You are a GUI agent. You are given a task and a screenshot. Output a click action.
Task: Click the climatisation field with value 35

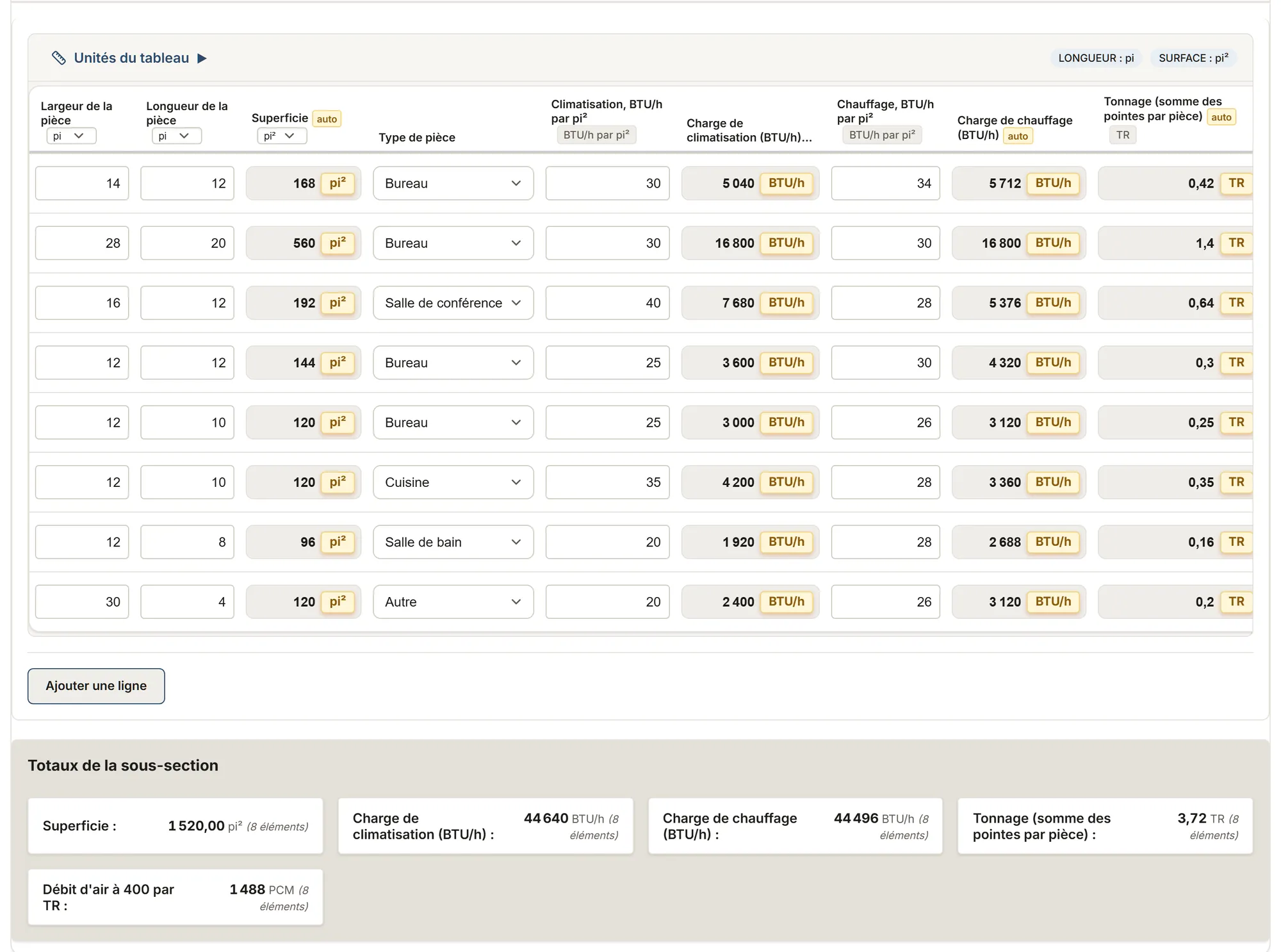[607, 482]
